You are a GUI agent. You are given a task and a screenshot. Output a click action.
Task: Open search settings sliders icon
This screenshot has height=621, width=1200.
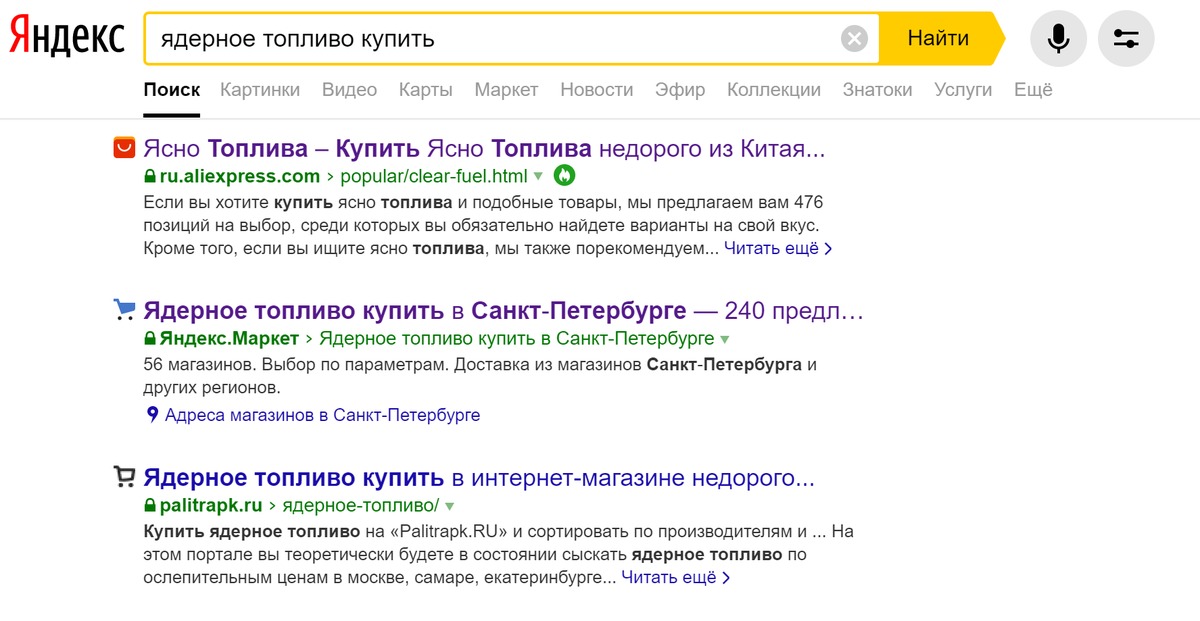tap(1126, 39)
